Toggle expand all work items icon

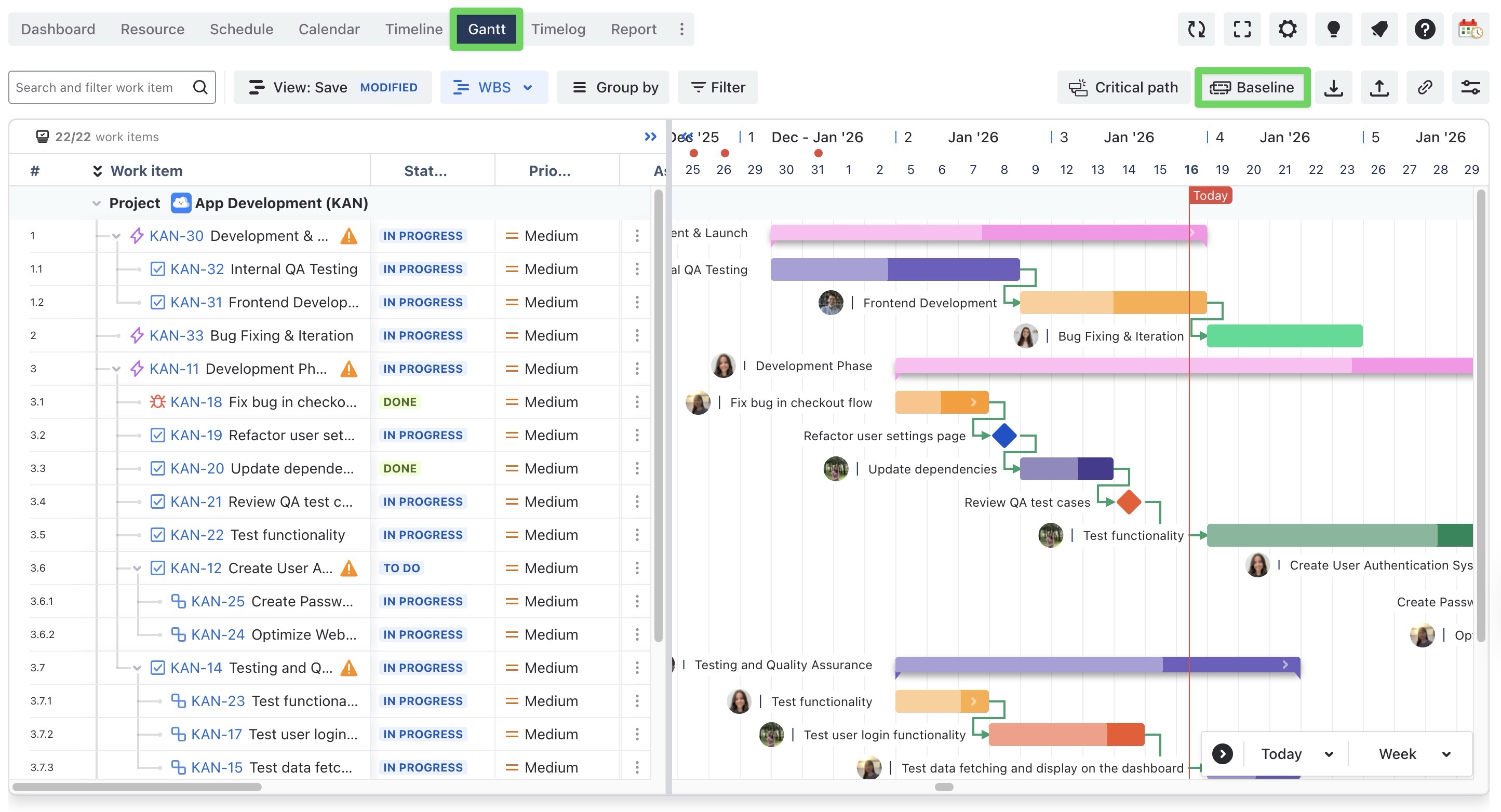[97, 171]
